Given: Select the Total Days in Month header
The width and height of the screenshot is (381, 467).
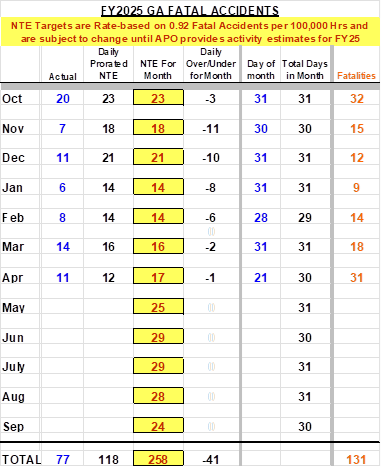Looking at the screenshot, I should point(305,70).
